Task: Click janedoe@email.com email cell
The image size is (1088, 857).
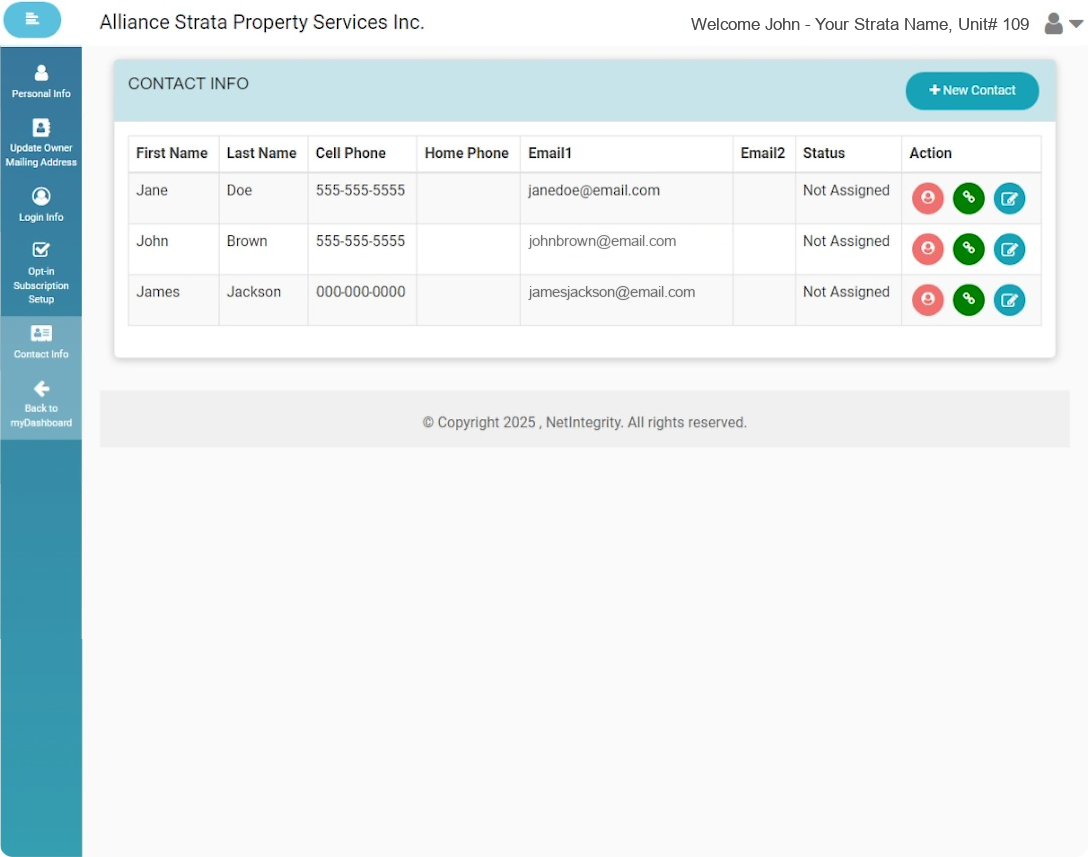Action: [x=594, y=190]
